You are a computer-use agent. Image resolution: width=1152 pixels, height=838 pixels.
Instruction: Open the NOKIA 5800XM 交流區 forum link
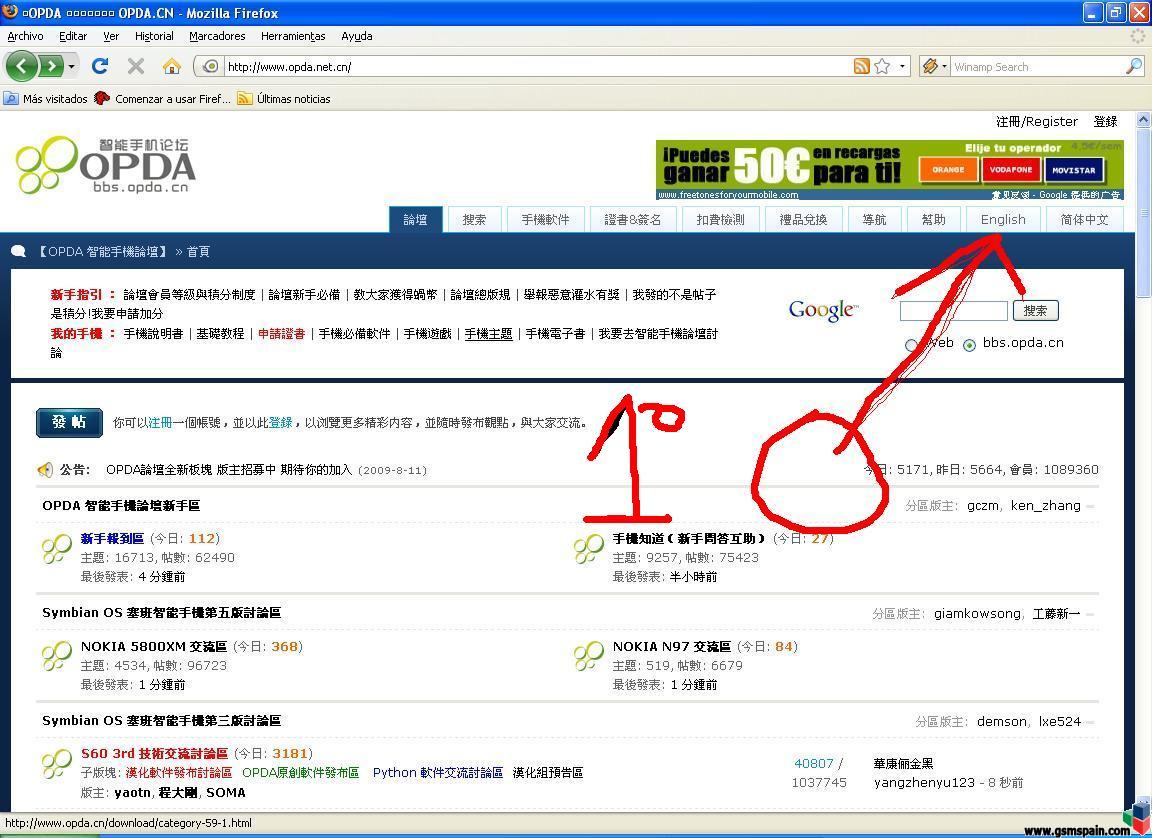154,646
